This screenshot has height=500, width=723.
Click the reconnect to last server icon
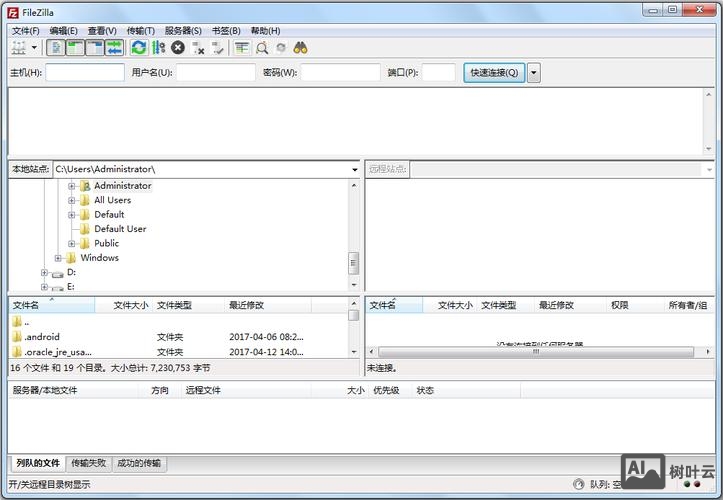pos(218,48)
